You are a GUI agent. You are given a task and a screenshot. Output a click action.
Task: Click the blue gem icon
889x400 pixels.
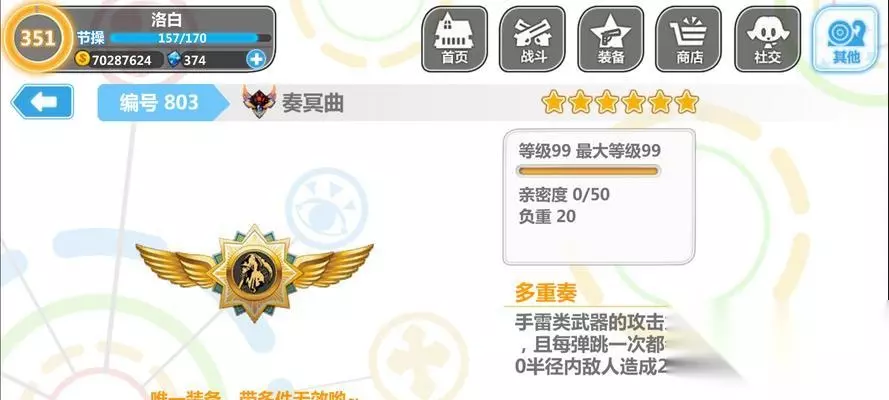click(x=175, y=59)
